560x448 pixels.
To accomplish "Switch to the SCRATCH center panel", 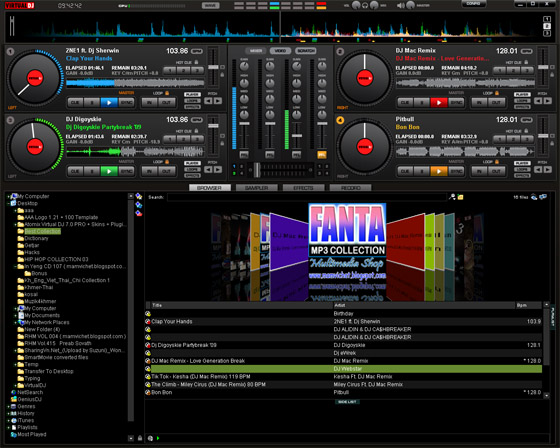I will click(306, 51).
